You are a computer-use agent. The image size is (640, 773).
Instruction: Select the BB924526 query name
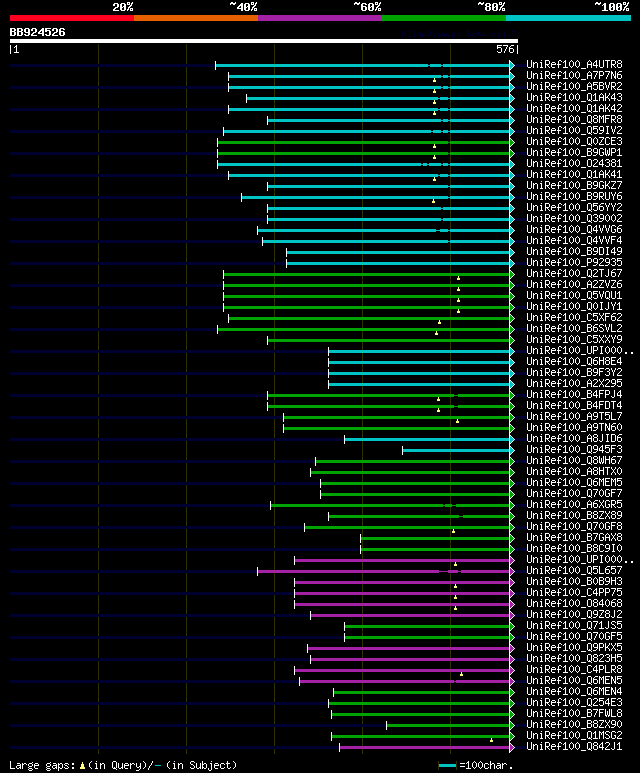pos(37,33)
